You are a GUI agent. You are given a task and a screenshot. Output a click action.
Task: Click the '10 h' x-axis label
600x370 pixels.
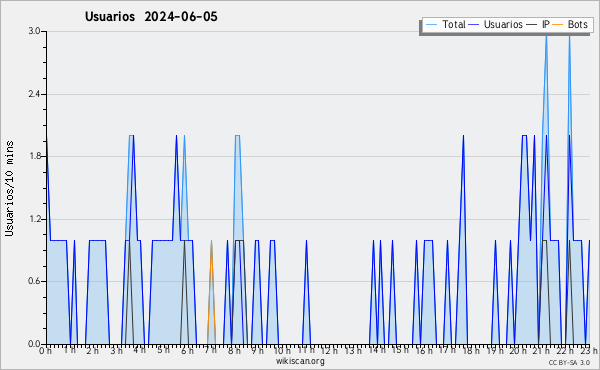tap(282, 350)
